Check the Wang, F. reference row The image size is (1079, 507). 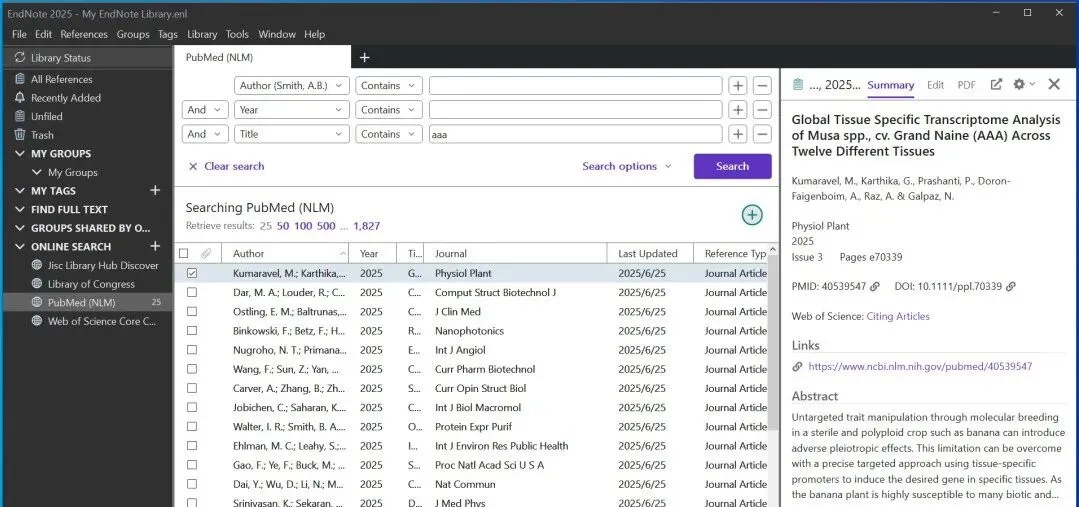click(x=192, y=369)
